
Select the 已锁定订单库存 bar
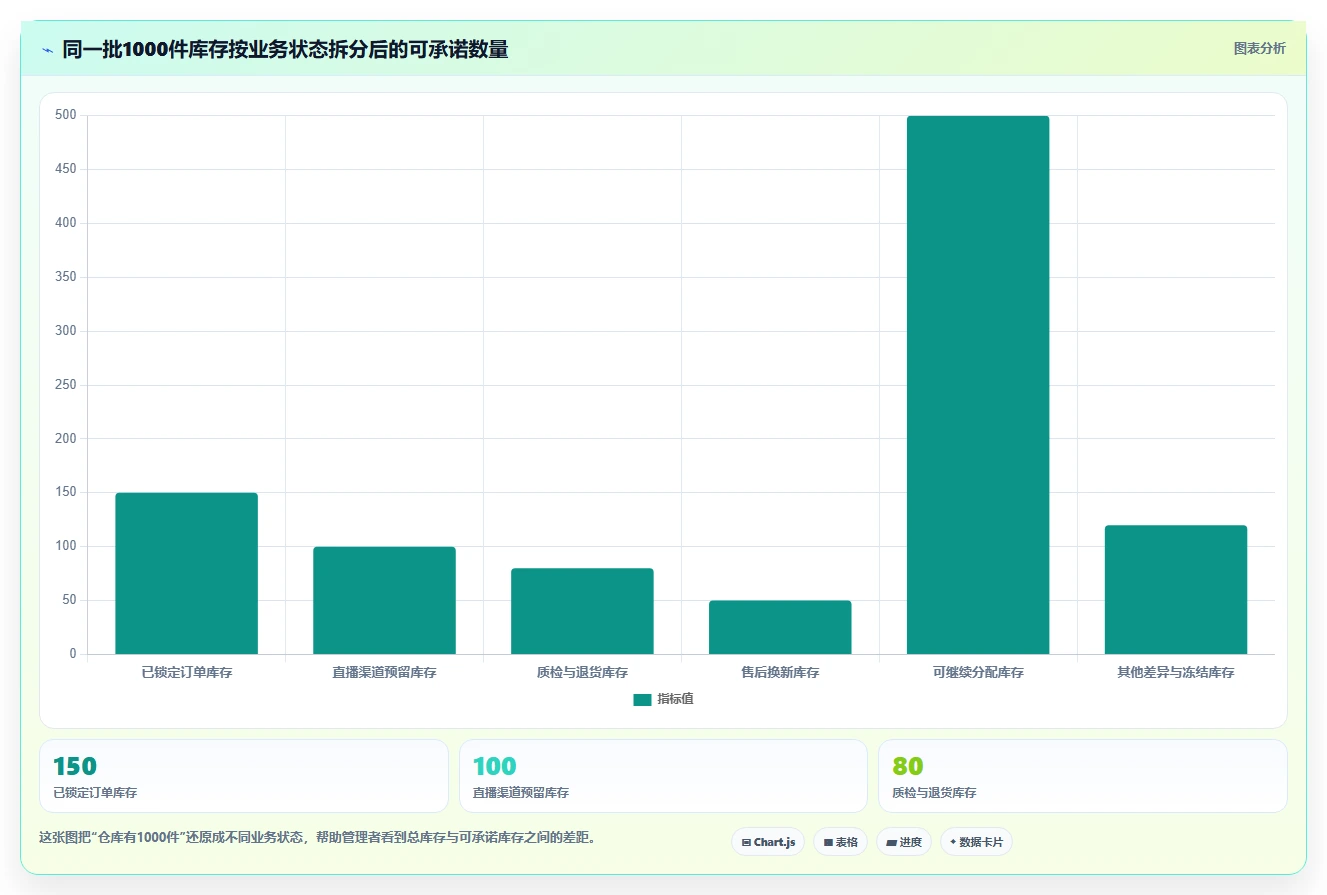click(187, 573)
